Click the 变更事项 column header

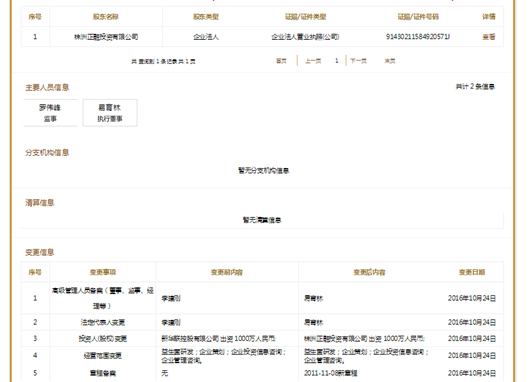[103, 272]
